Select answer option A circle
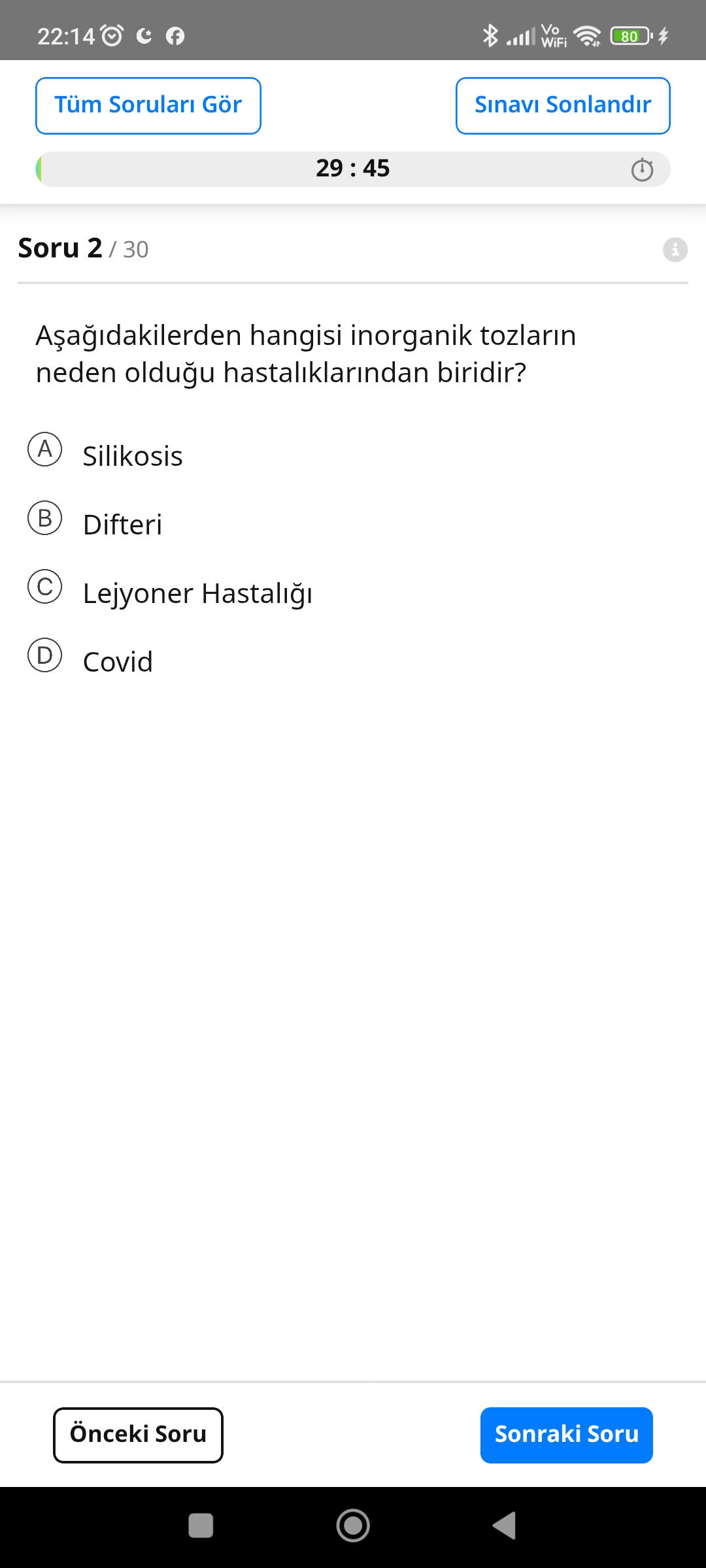706x1568 pixels. [x=45, y=449]
